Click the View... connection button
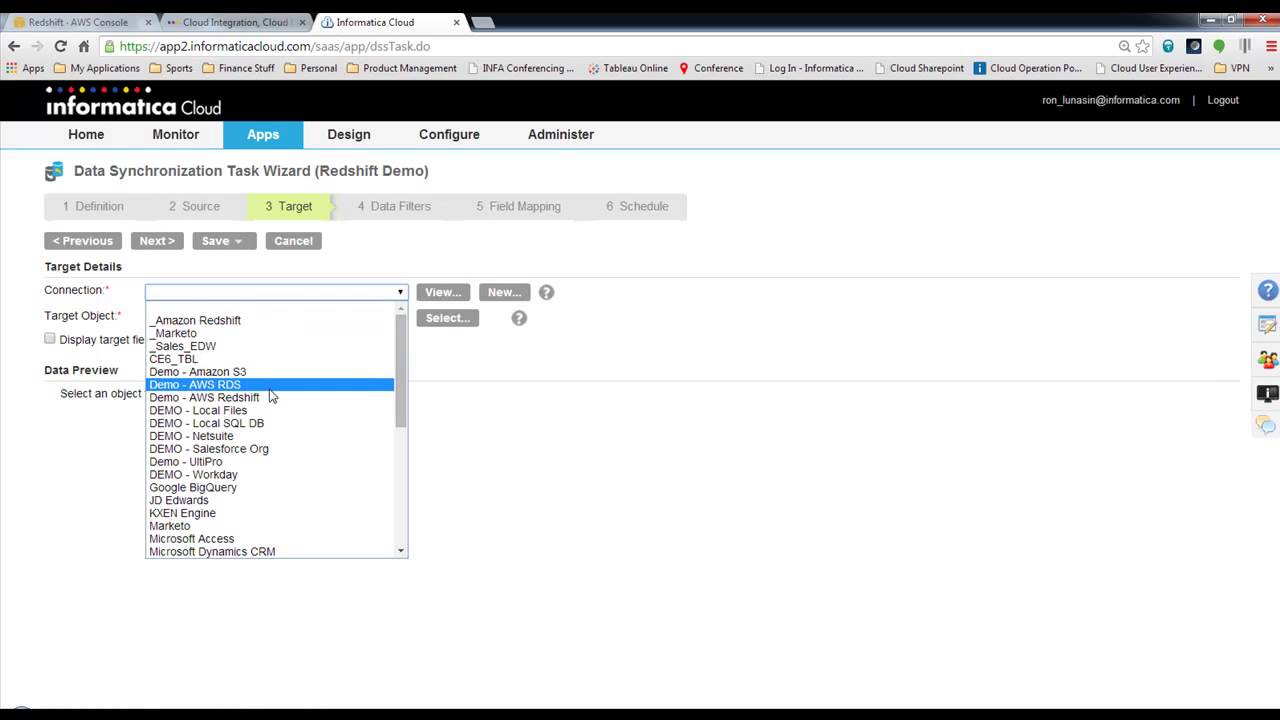Screen dimensions: 1280x720 point(443,292)
